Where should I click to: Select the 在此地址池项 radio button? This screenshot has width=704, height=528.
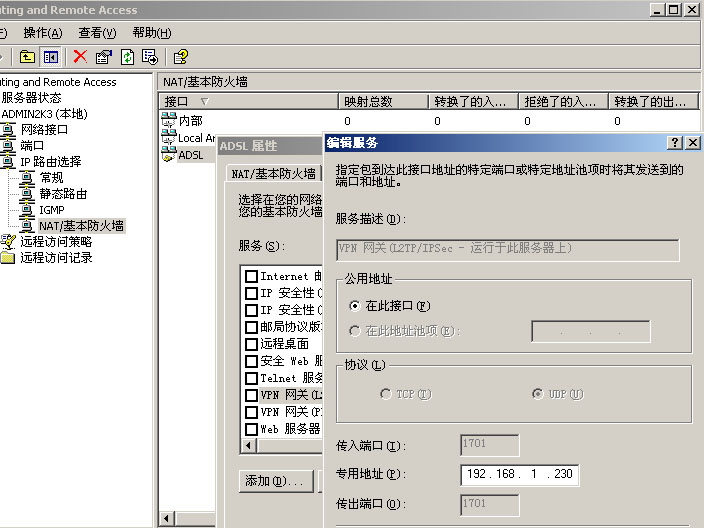[355, 331]
